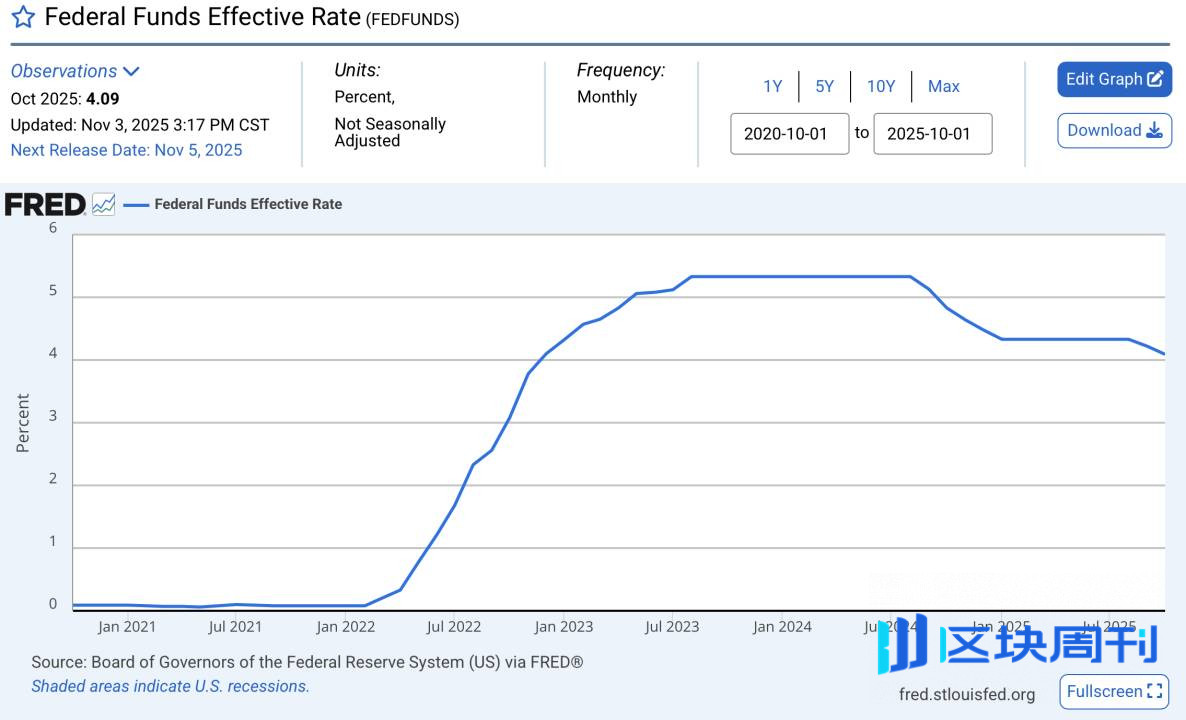Screen dimensions: 1186x720
Task: Click the favorite star icon beside title
Action: tap(23, 17)
